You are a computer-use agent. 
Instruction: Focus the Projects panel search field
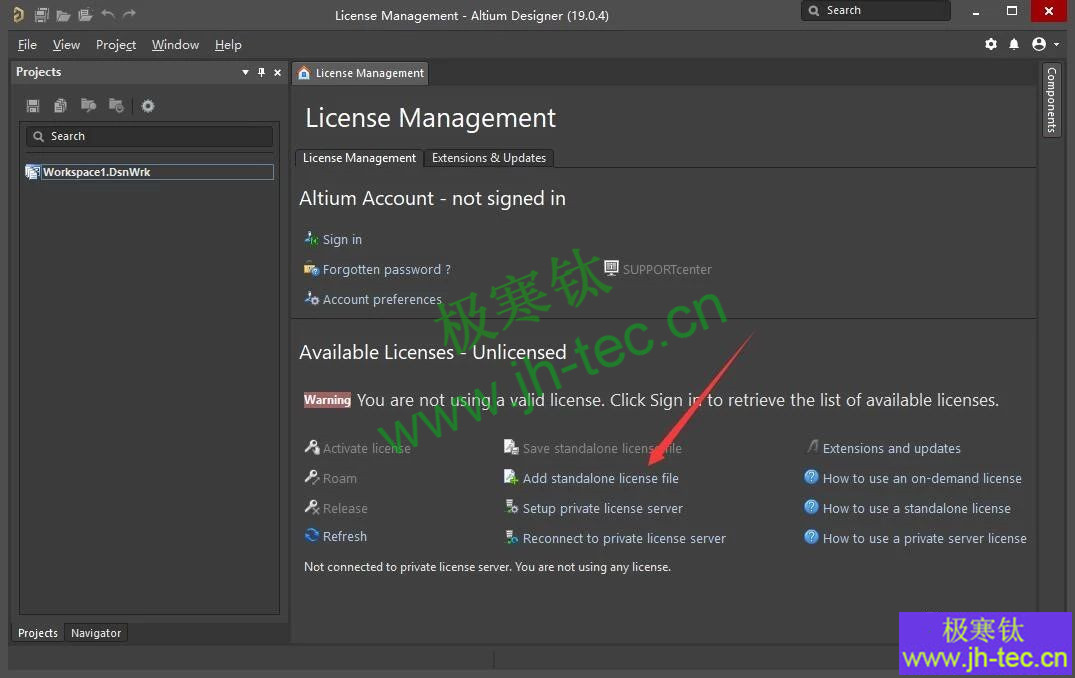click(149, 136)
